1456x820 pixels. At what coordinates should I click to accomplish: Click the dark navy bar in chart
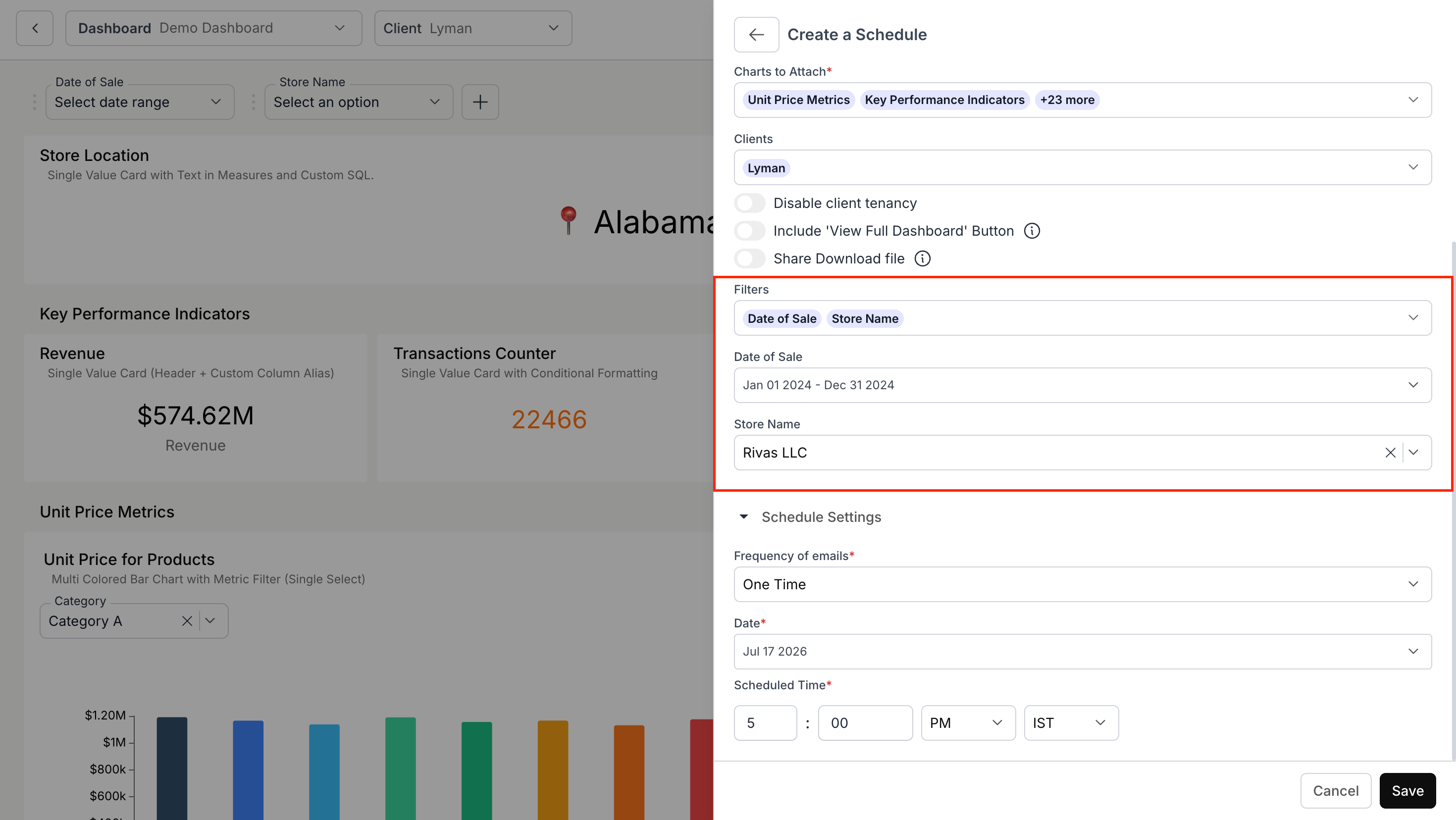(172, 768)
